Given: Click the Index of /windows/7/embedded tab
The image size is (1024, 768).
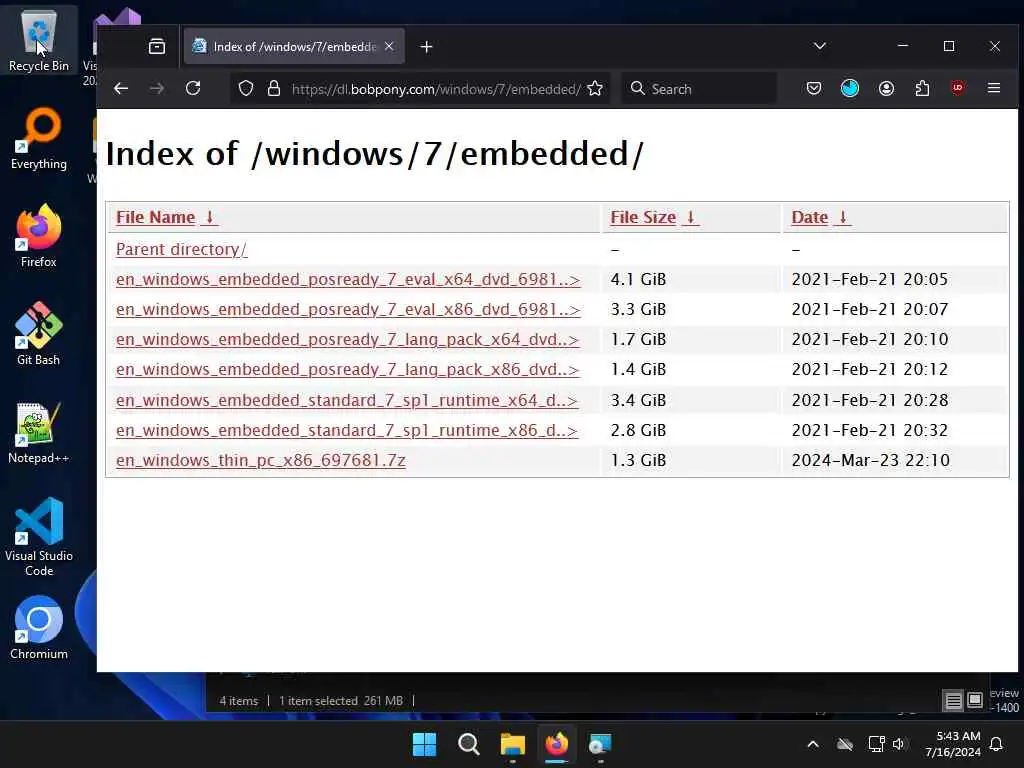Looking at the screenshot, I should pyautogui.click(x=294, y=46).
